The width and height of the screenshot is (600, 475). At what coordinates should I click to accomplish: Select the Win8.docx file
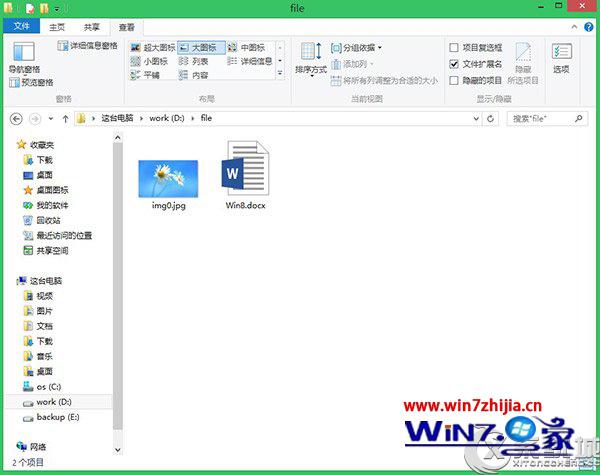click(246, 175)
